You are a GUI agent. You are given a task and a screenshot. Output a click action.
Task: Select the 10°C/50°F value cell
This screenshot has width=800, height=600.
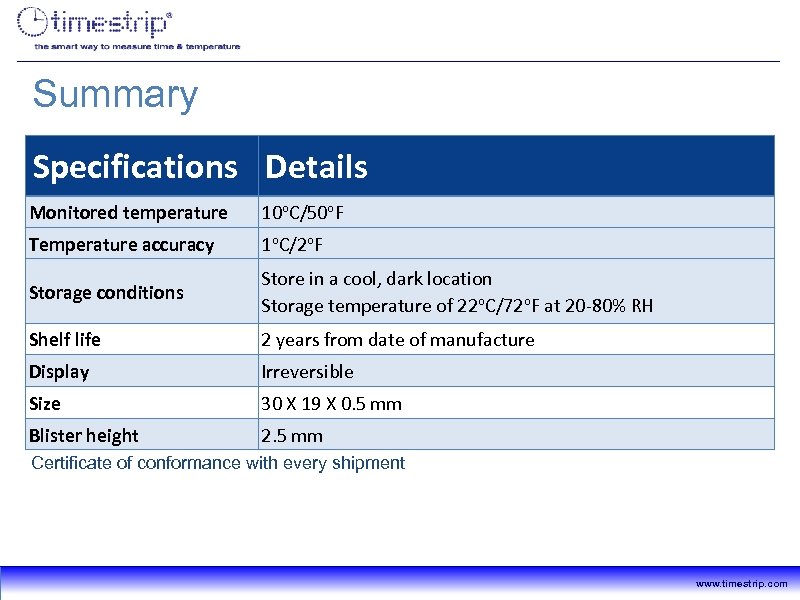tap(516, 212)
